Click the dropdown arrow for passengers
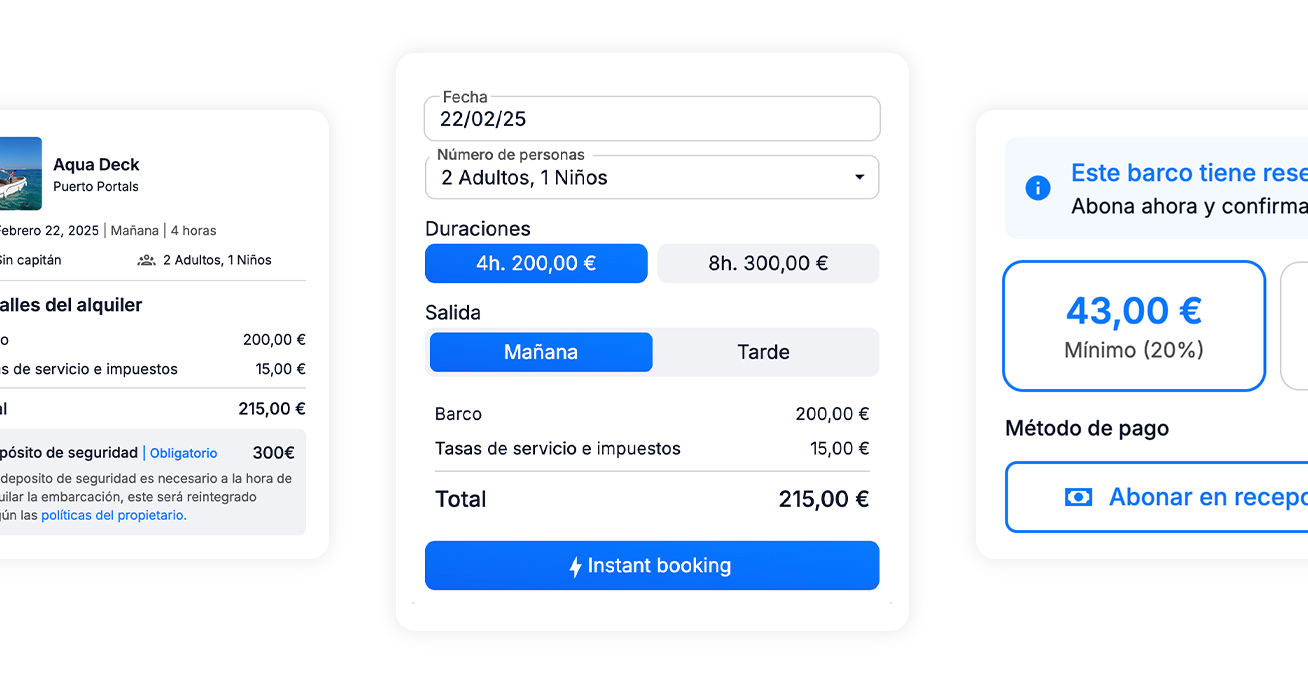This screenshot has height=688, width=1308. click(x=859, y=178)
